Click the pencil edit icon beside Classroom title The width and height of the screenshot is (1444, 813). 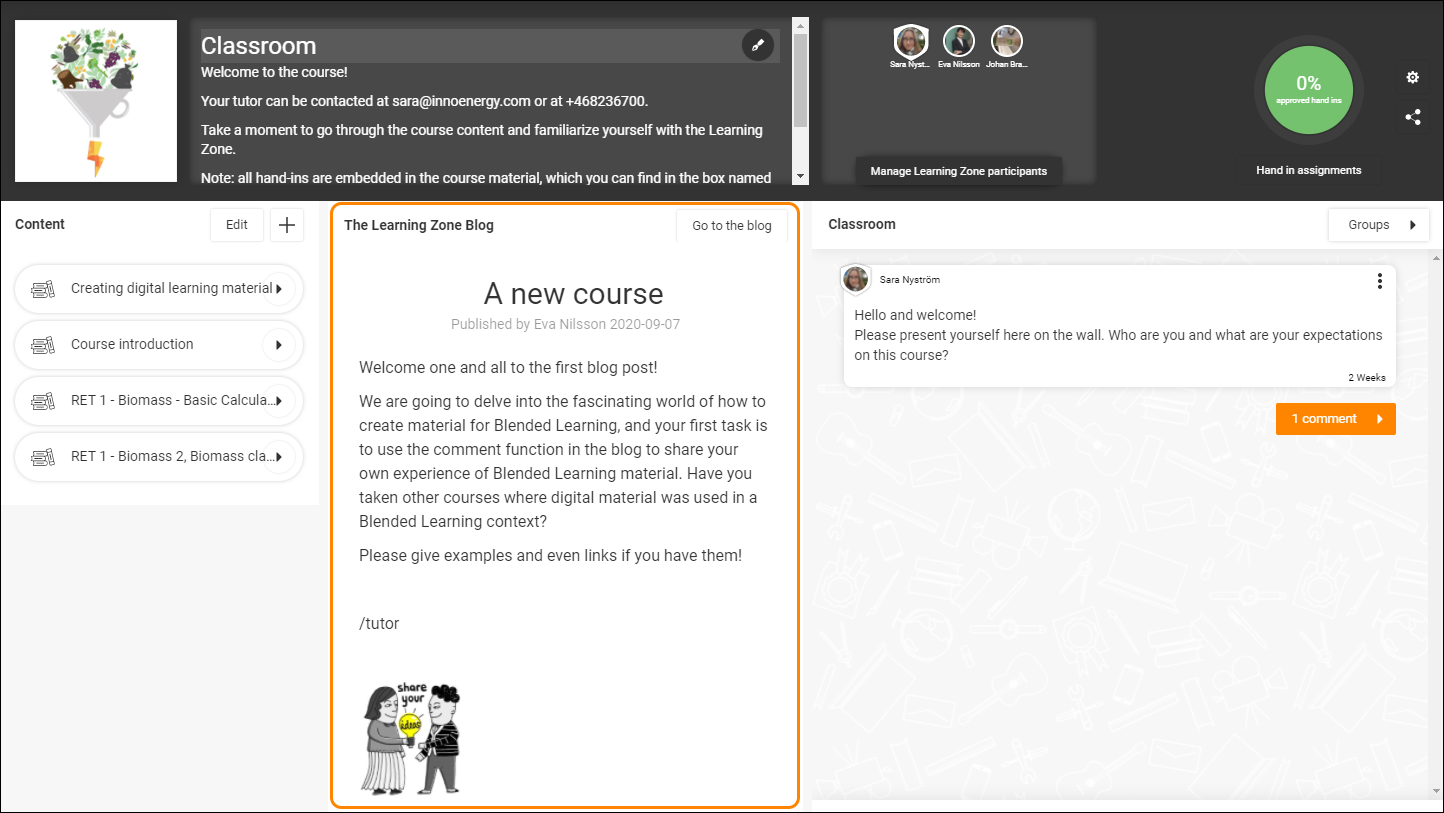tap(758, 45)
